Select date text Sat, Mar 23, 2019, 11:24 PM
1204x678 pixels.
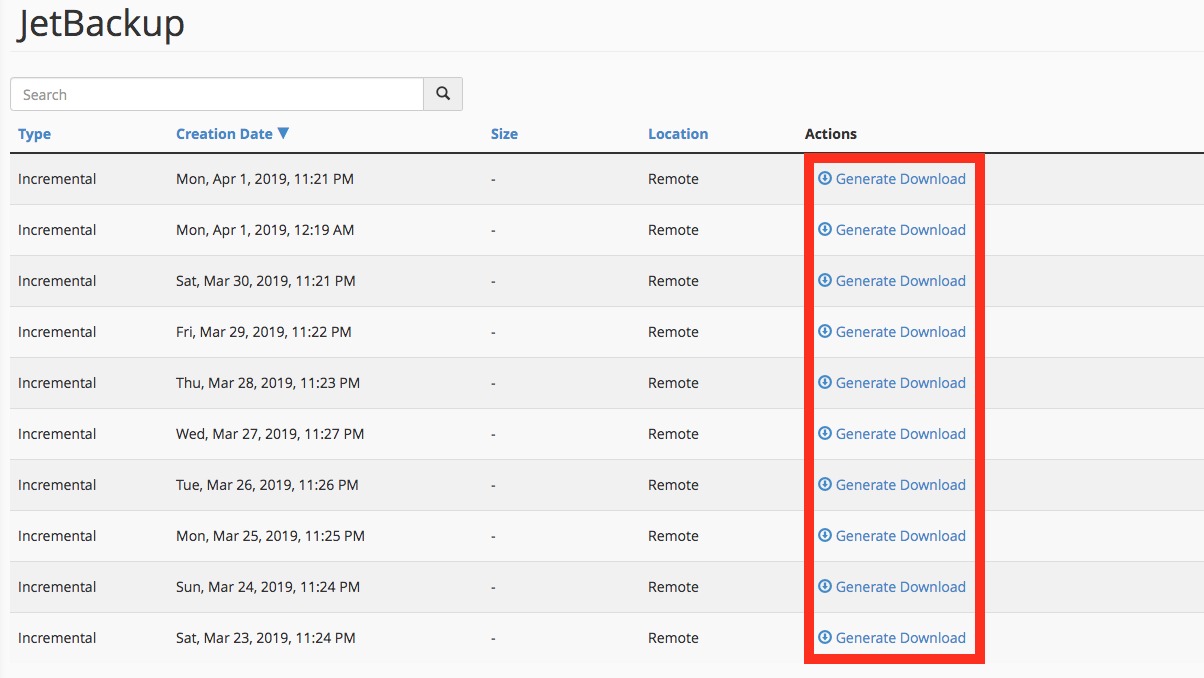click(x=266, y=638)
